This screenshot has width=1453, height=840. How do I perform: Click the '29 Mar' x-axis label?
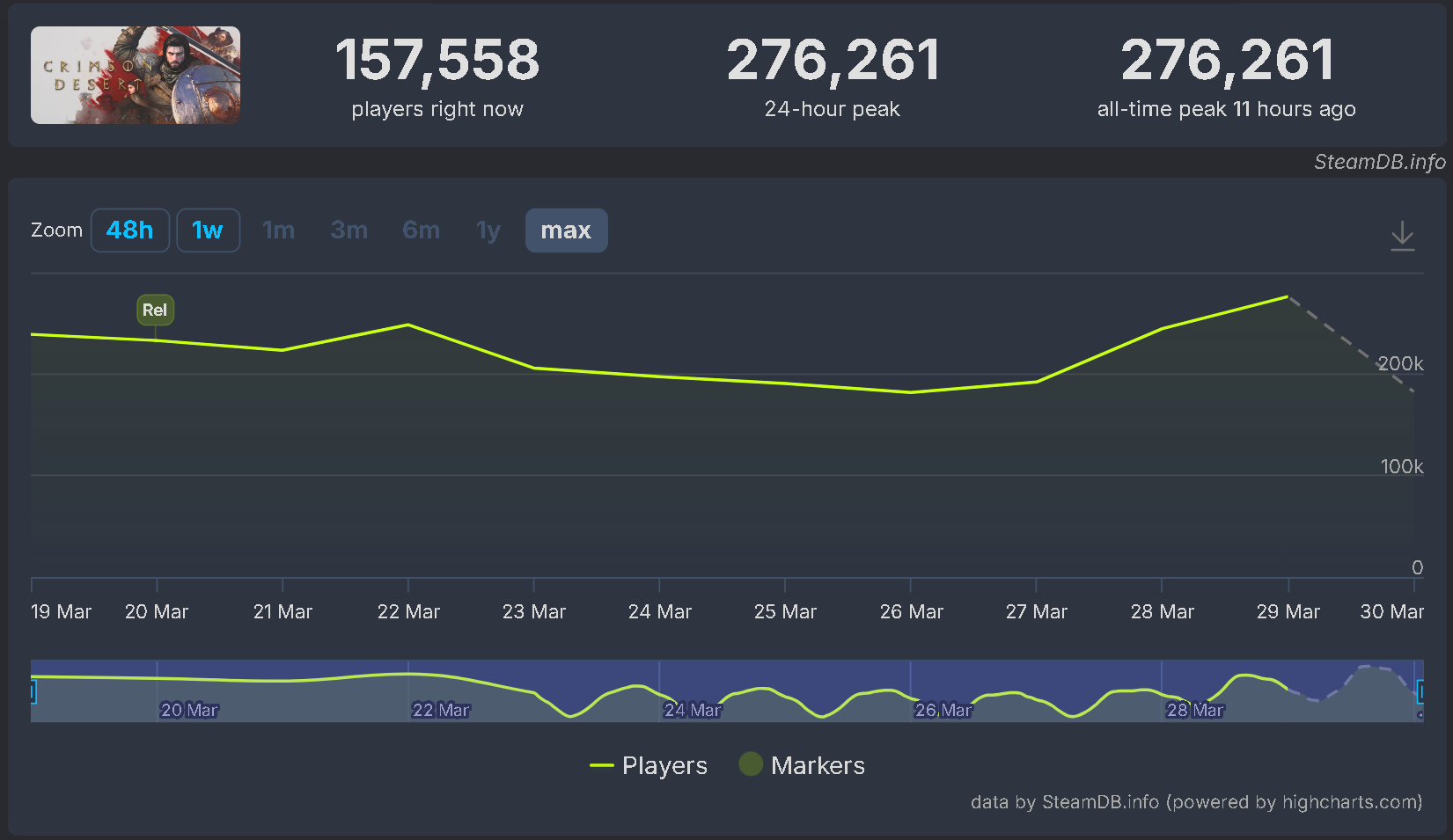pos(1288,611)
